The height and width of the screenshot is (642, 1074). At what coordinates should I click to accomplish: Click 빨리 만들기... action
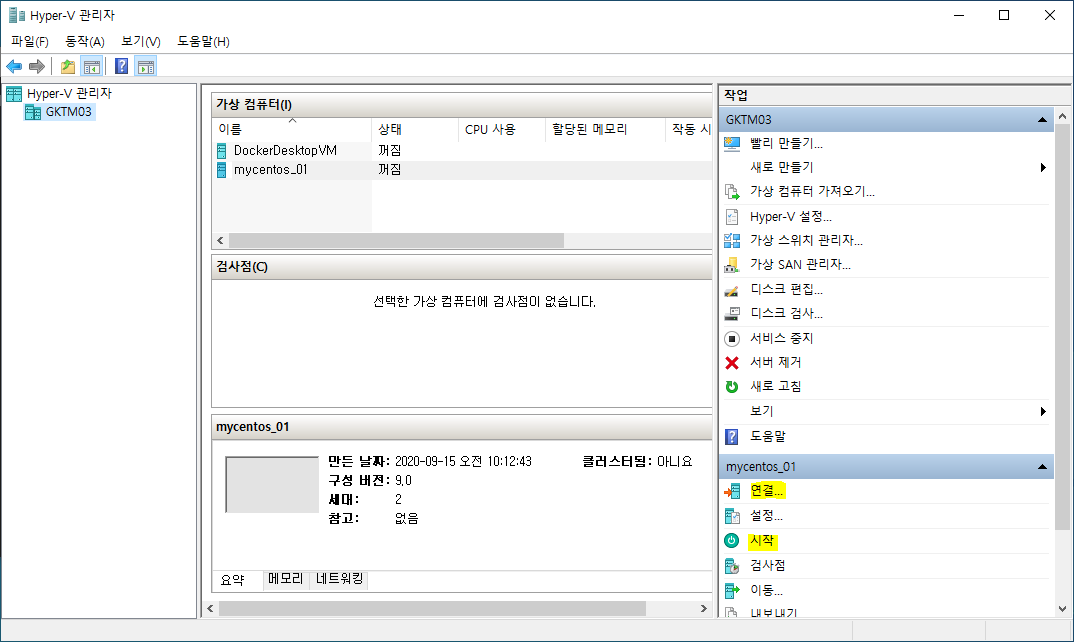786,144
